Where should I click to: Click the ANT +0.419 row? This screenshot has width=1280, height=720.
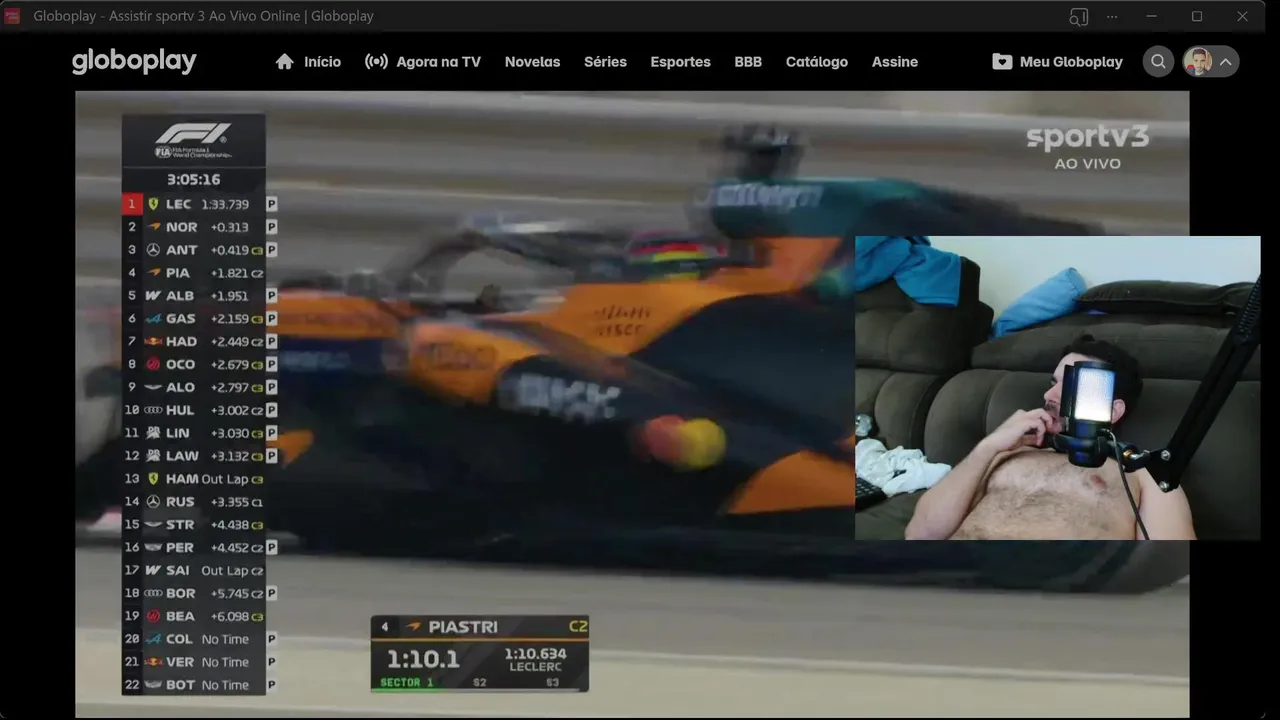pyautogui.click(x=199, y=250)
